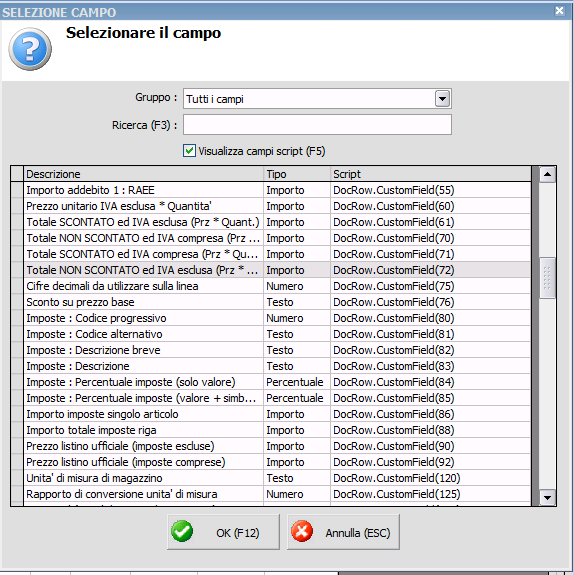Click the scroll down arrow of the list
This screenshot has width=574, height=575.
coord(548,498)
